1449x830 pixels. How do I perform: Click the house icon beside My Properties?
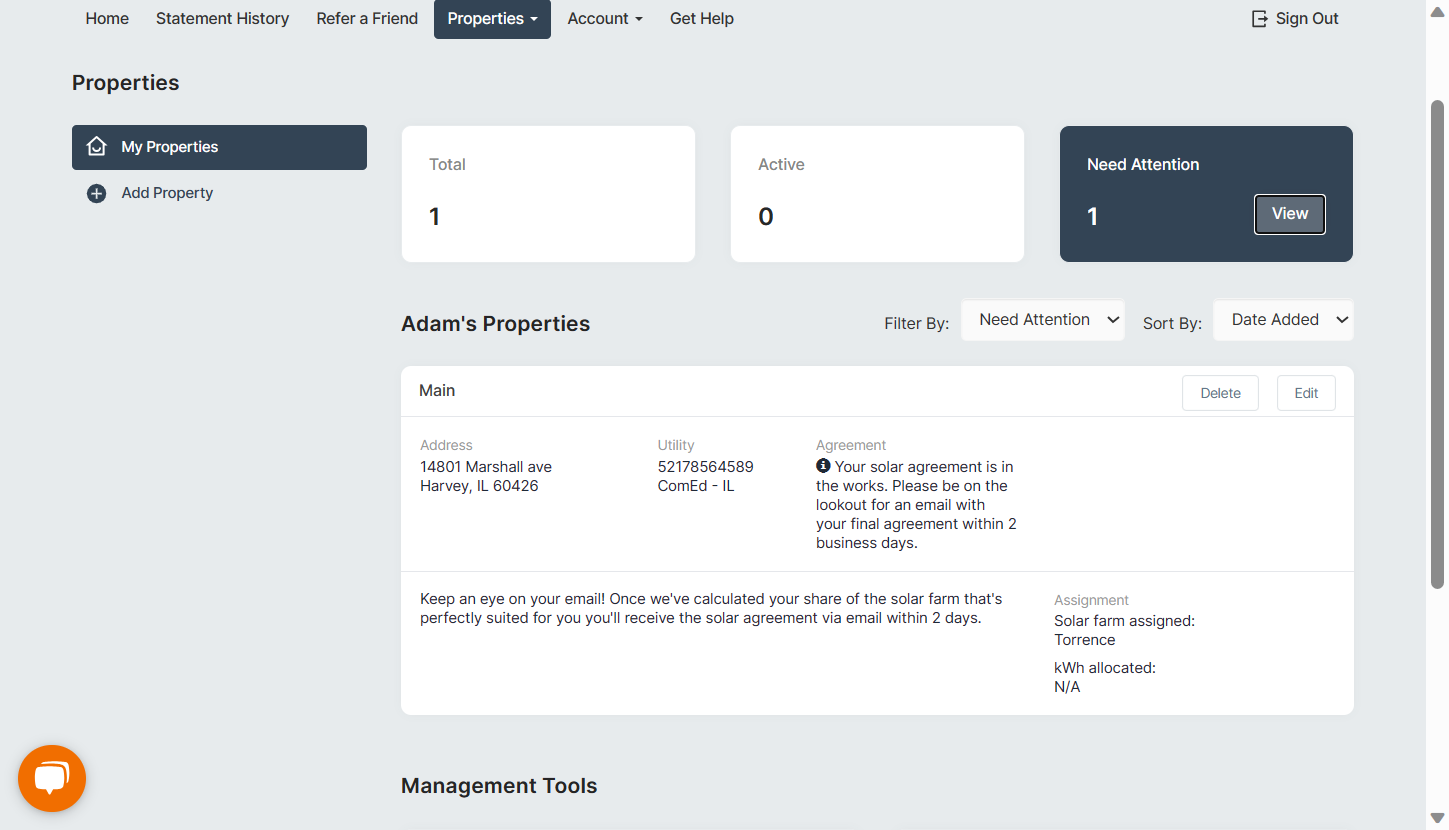[x=96, y=147]
